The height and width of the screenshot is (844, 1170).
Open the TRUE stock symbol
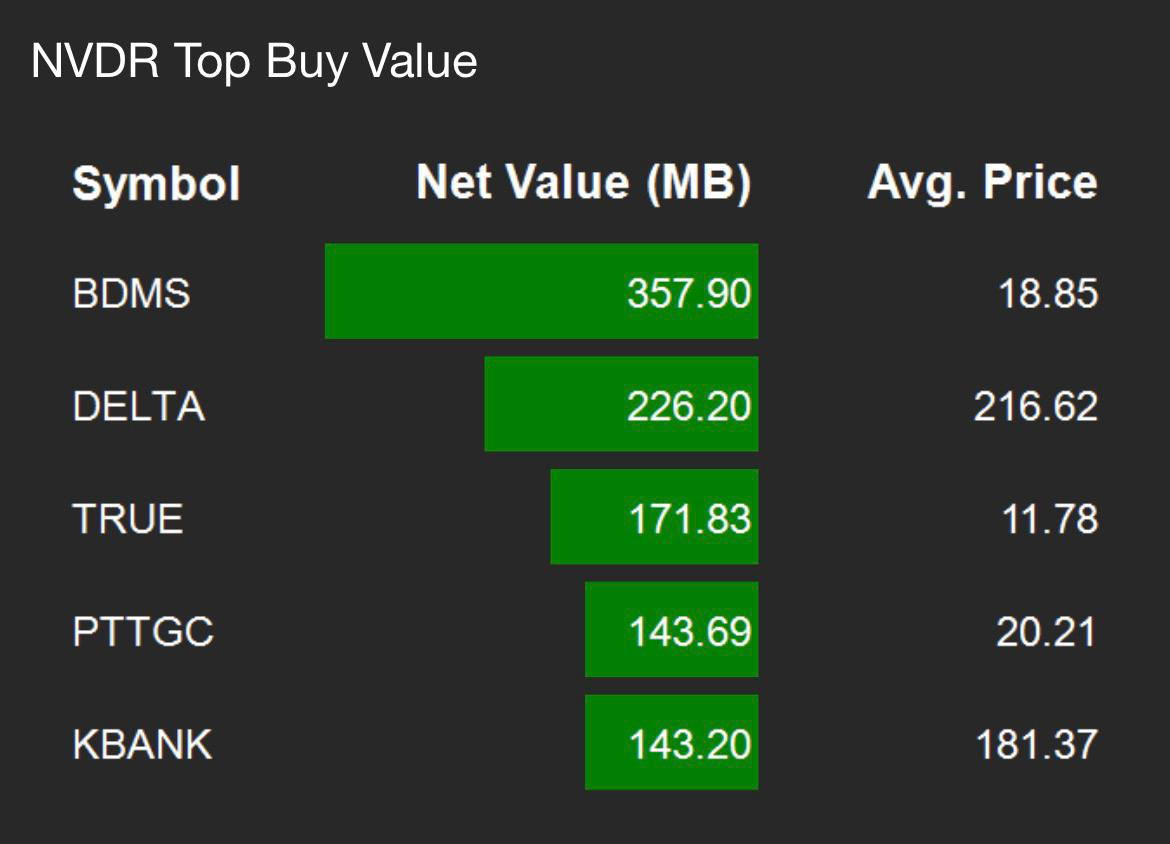(128, 520)
